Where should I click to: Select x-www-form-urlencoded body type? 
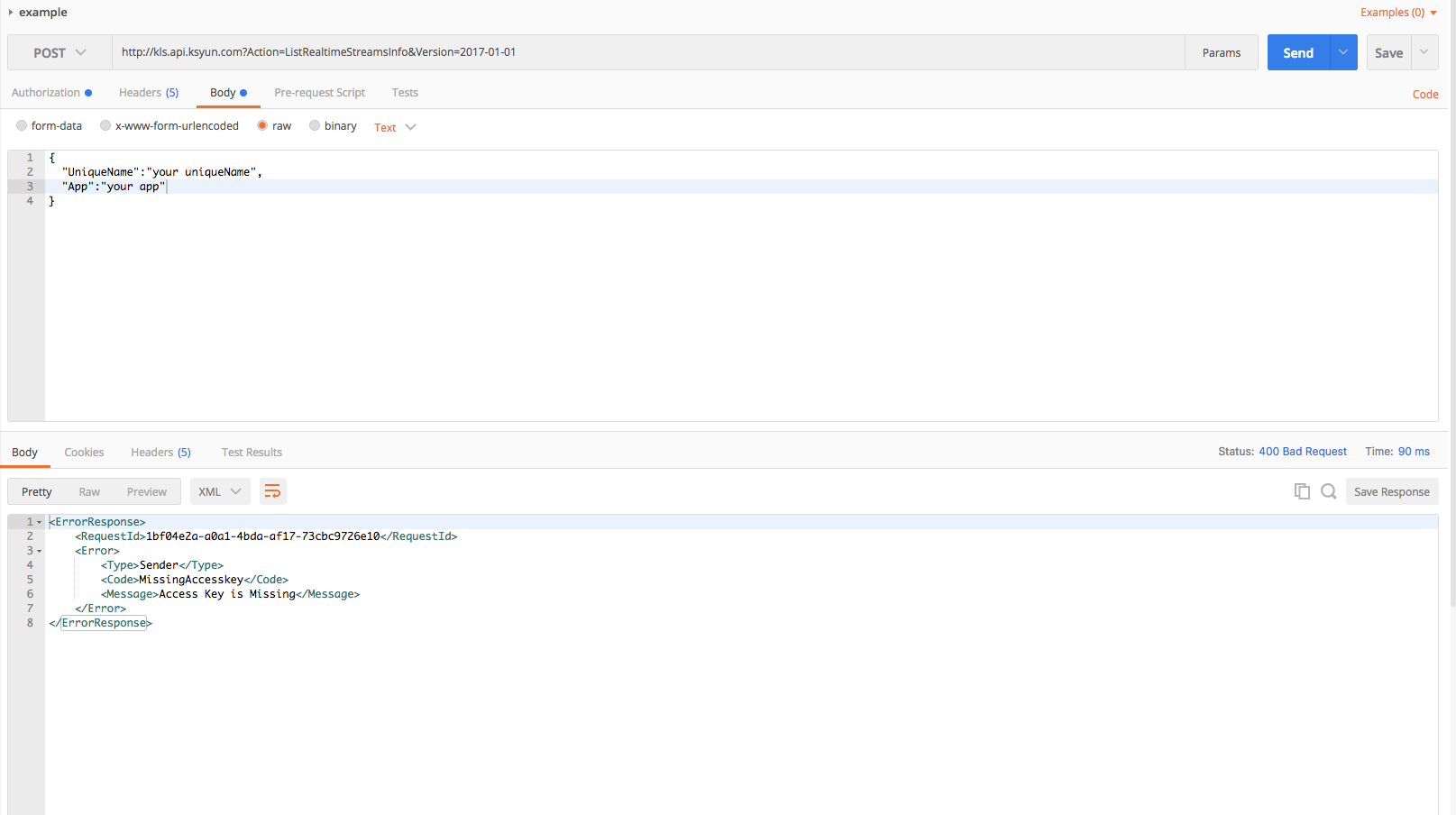pyautogui.click(x=105, y=126)
